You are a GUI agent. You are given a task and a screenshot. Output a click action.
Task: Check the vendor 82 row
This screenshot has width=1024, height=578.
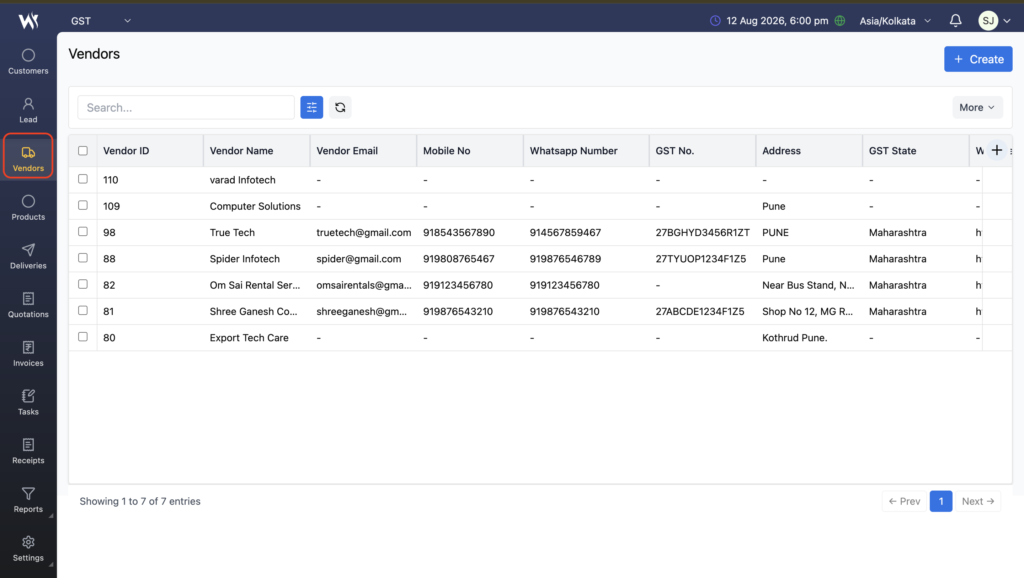pyautogui.click(x=83, y=284)
